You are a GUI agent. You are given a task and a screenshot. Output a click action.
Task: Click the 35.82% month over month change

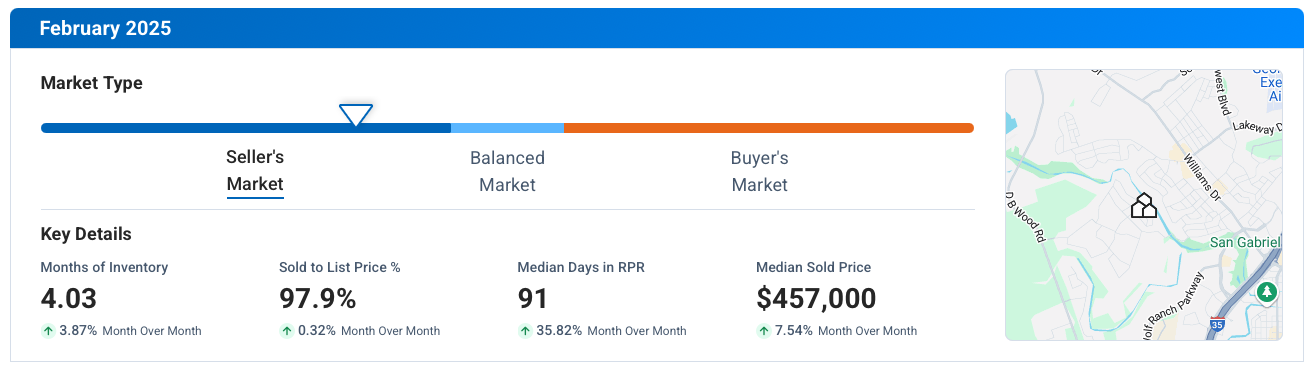[559, 331]
